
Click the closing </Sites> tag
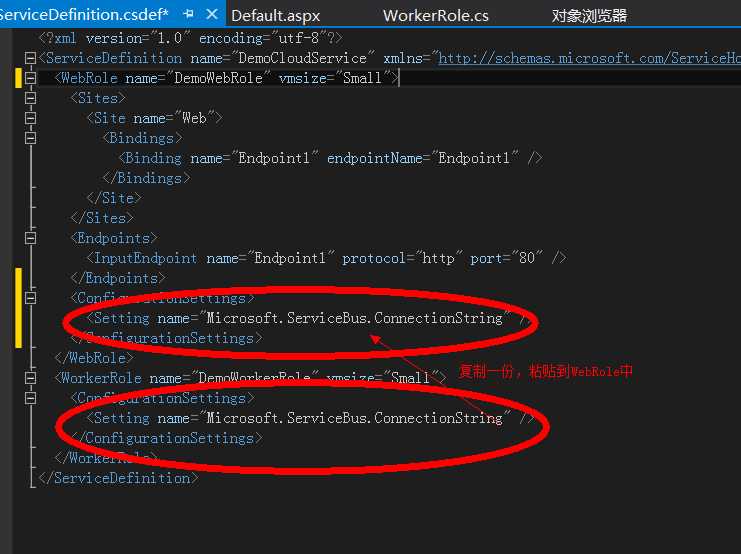pyautogui.click(x=102, y=218)
